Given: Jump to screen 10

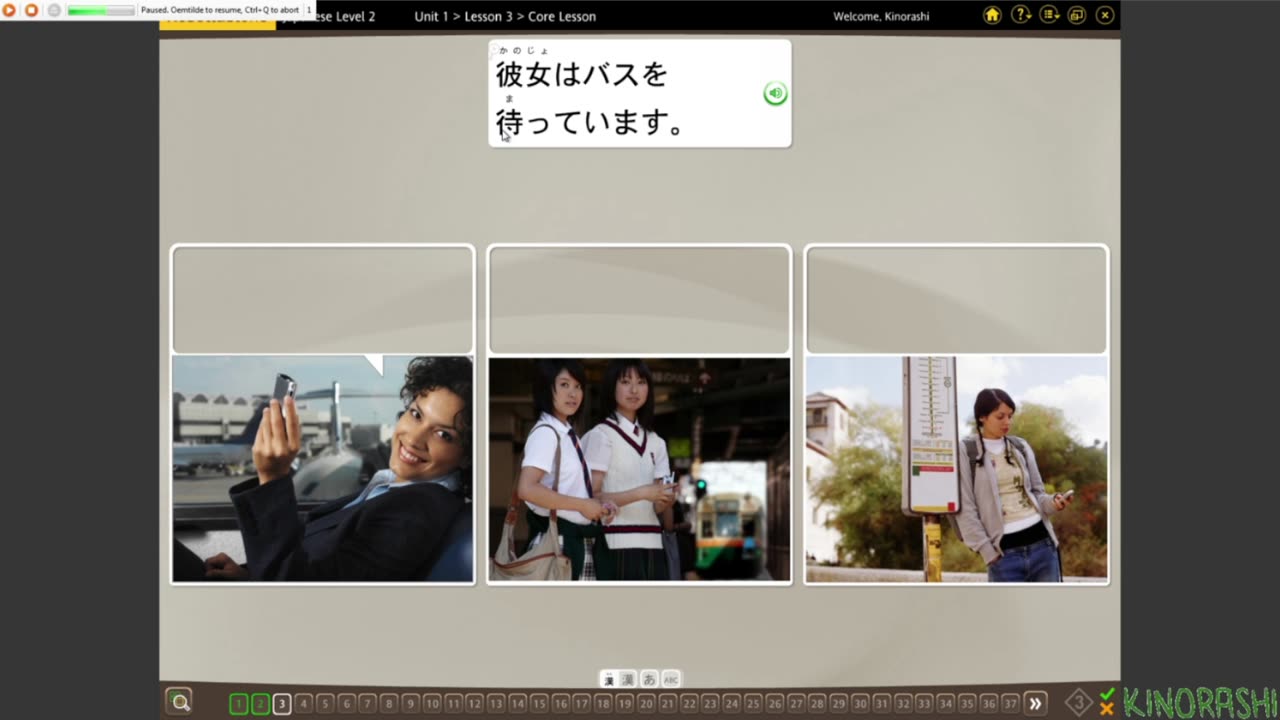Looking at the screenshot, I should (432, 703).
